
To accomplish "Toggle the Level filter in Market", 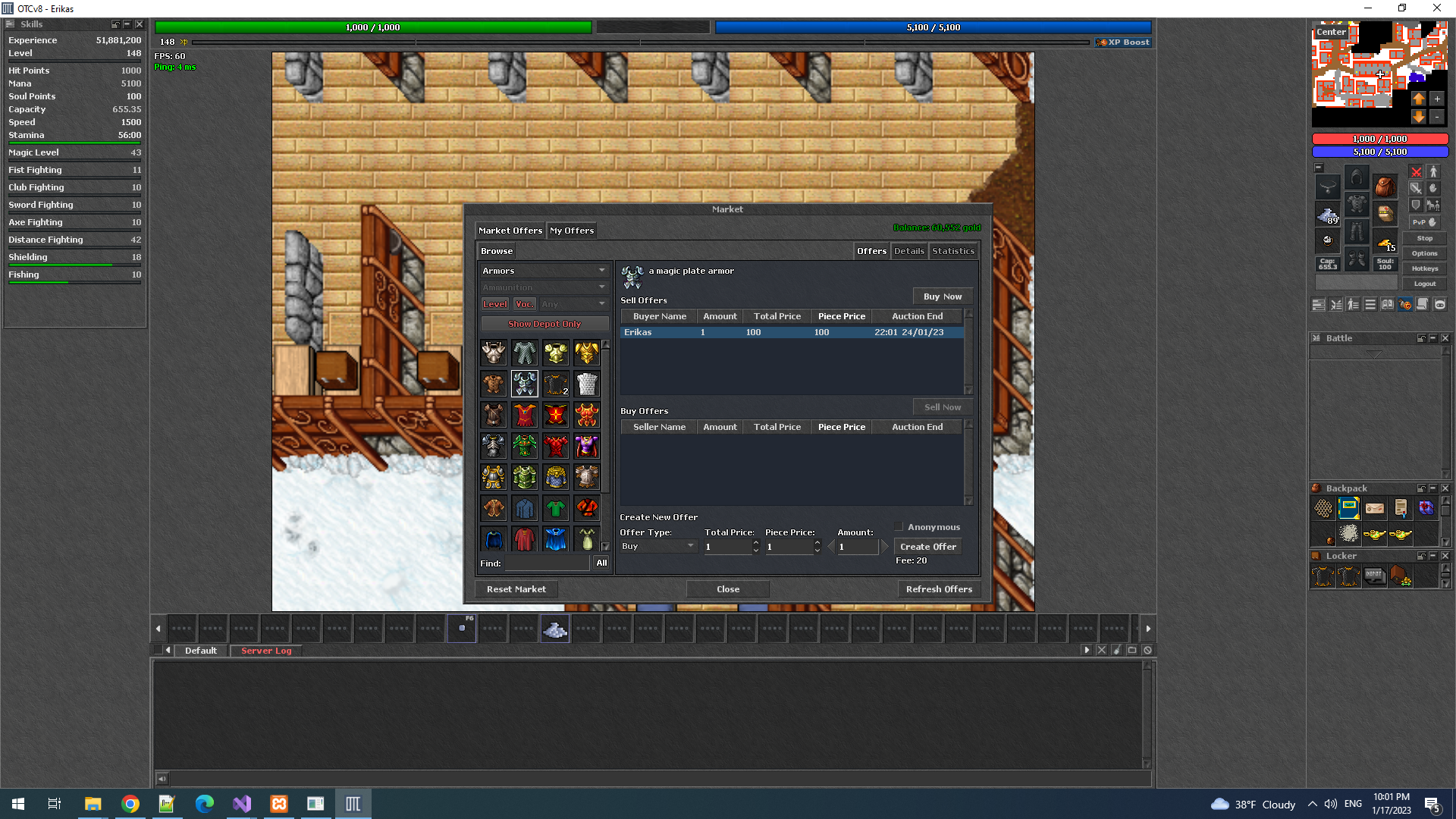I will pos(495,304).
